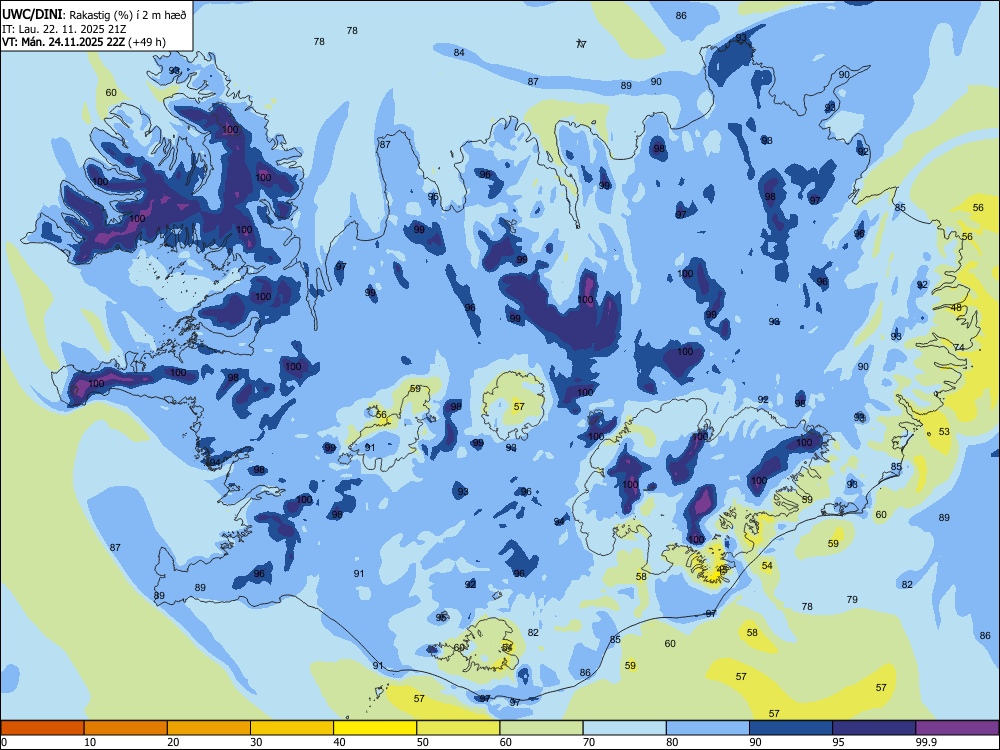Screen dimensions: 1000x750
Task: Click the bright yellow 40–50 legend swatch
Action: pyautogui.click(x=375, y=728)
